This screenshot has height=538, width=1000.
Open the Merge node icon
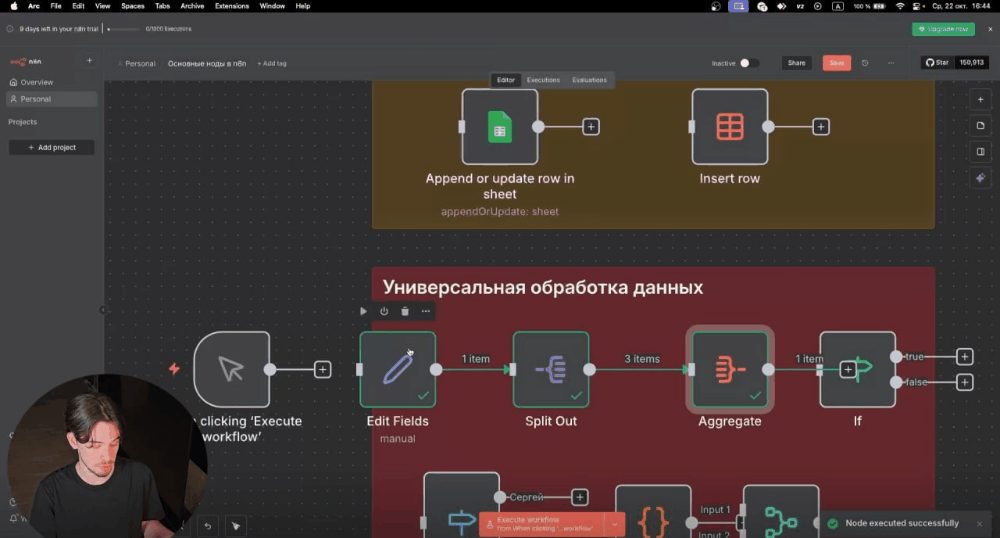coord(781,520)
